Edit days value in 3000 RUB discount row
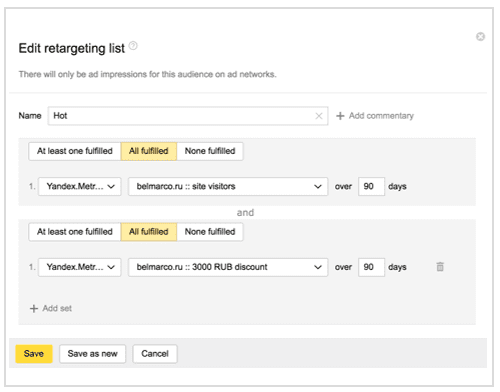This screenshot has width=500, height=392. click(x=371, y=267)
